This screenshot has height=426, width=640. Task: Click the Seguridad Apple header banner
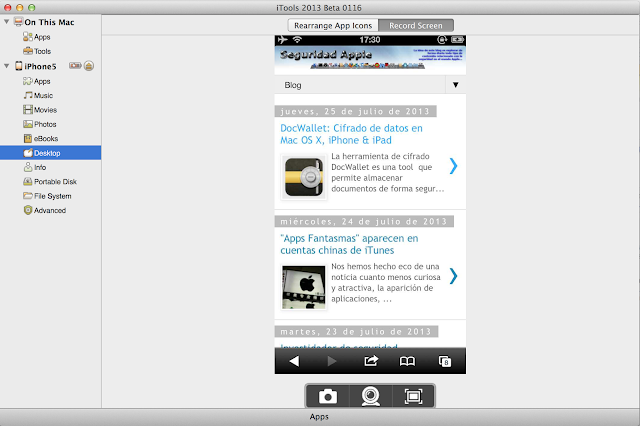(x=370, y=58)
